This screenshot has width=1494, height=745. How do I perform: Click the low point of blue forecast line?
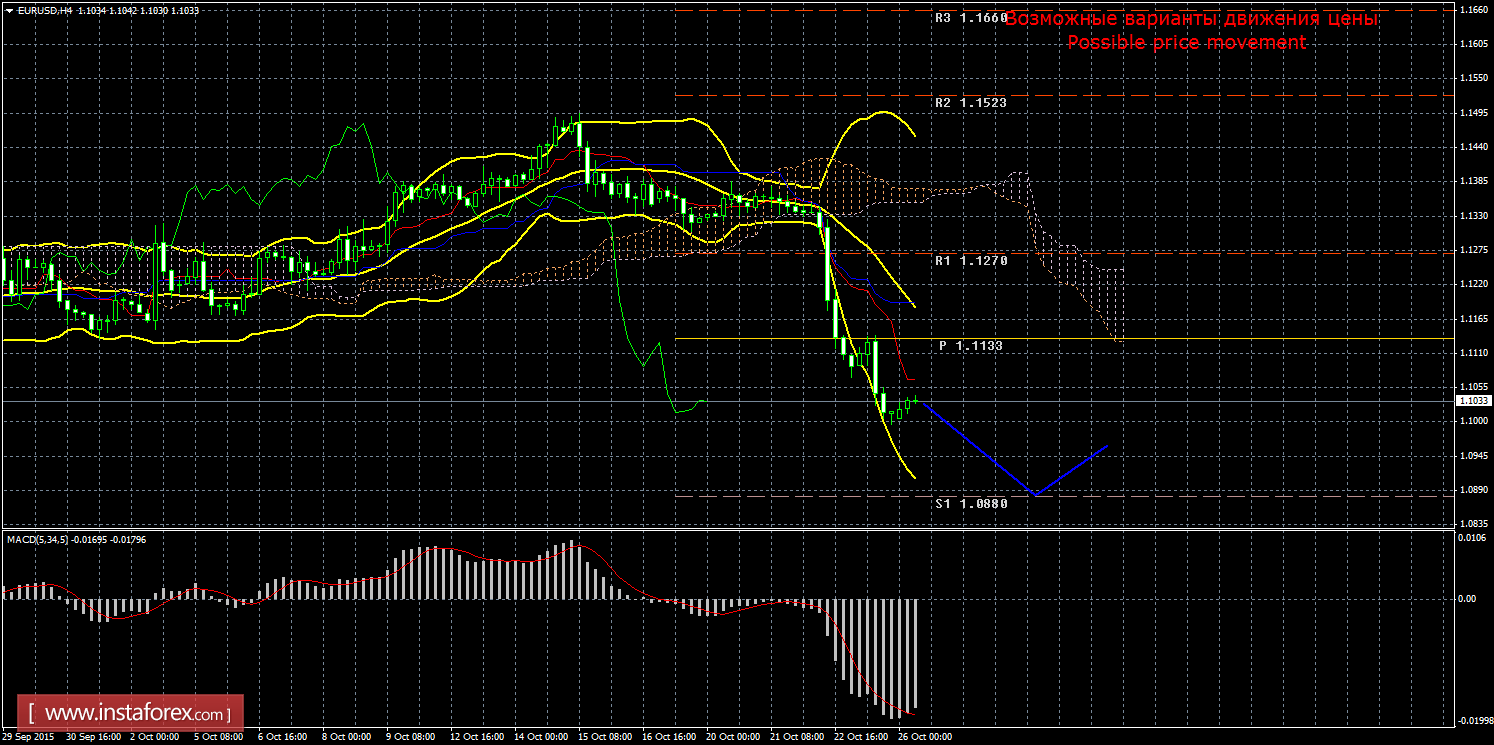(x=1036, y=494)
